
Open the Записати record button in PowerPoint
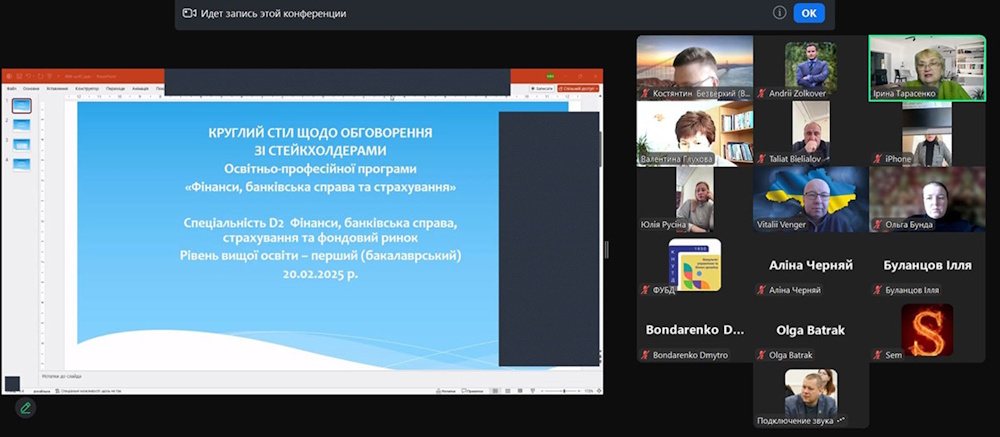coord(543,88)
